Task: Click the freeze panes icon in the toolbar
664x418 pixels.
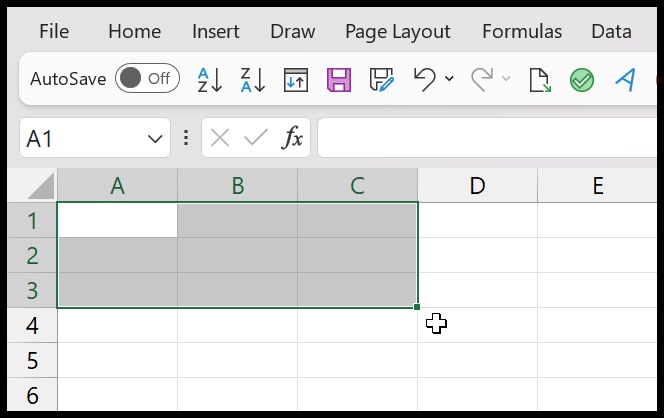Action: 295,79
